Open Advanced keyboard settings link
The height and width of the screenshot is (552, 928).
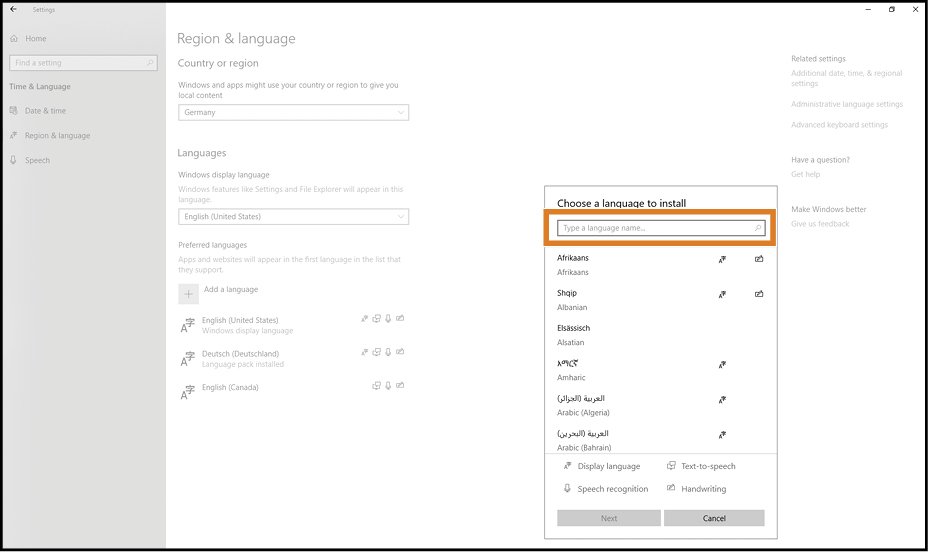839,125
